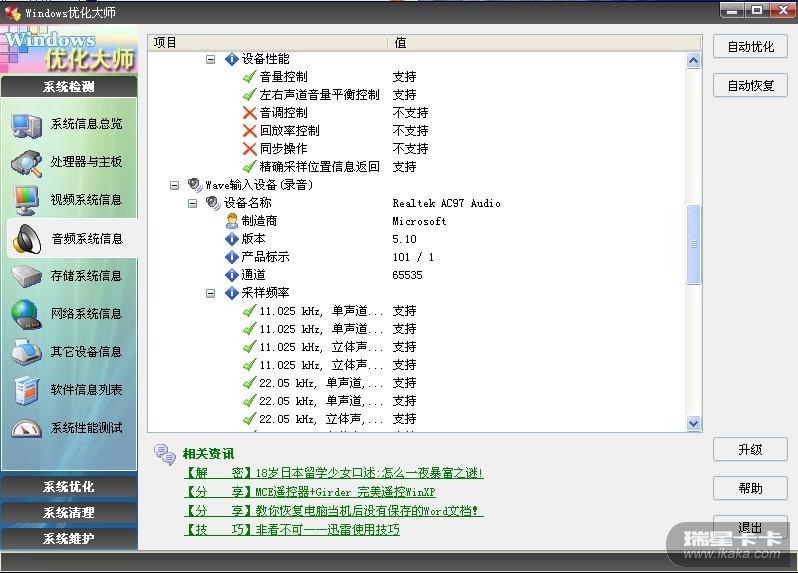This screenshot has width=798, height=573.
Task: Click the title bar application icon
Action: pos(13,12)
